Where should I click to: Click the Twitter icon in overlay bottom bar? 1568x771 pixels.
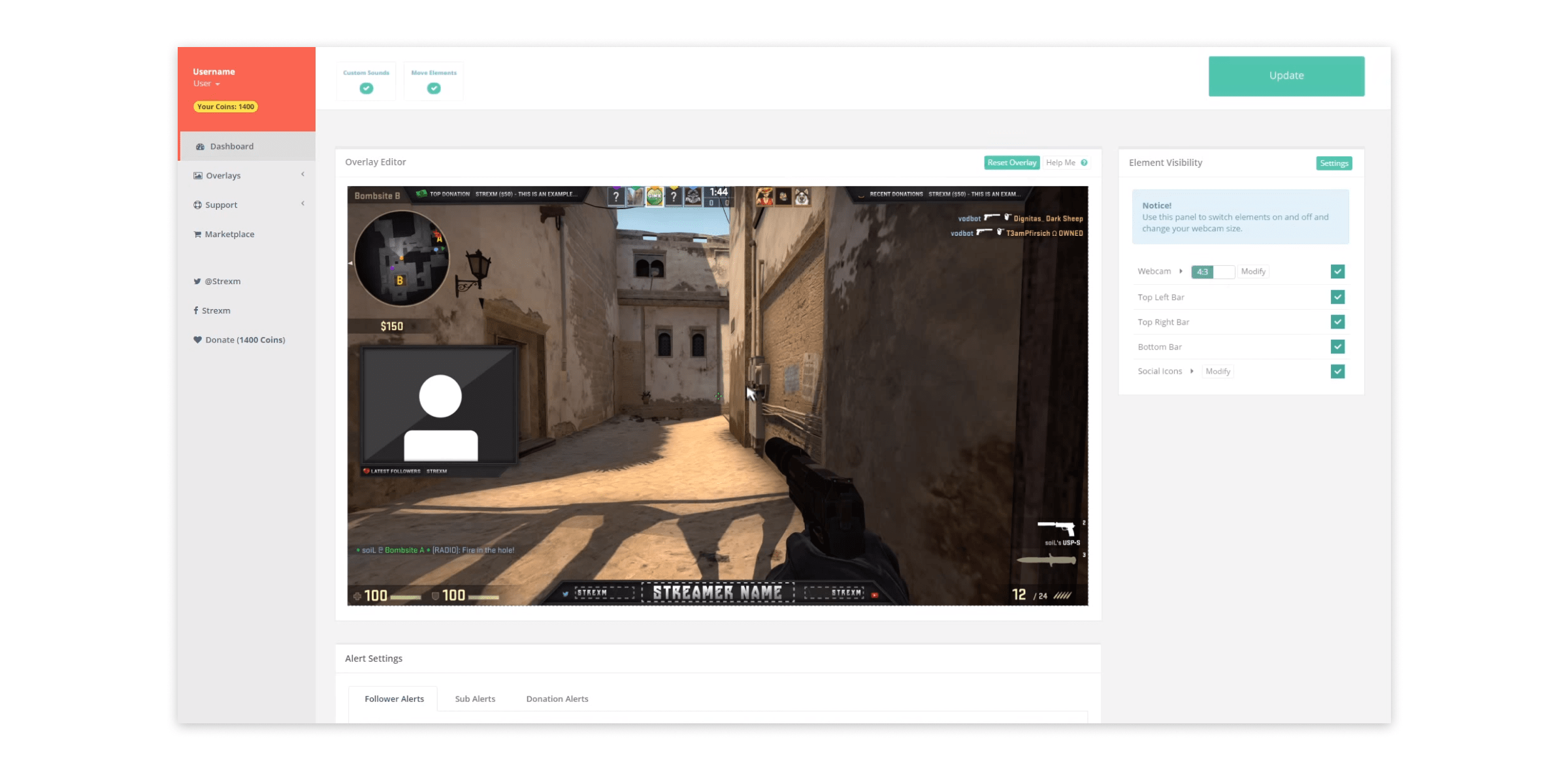click(x=565, y=594)
